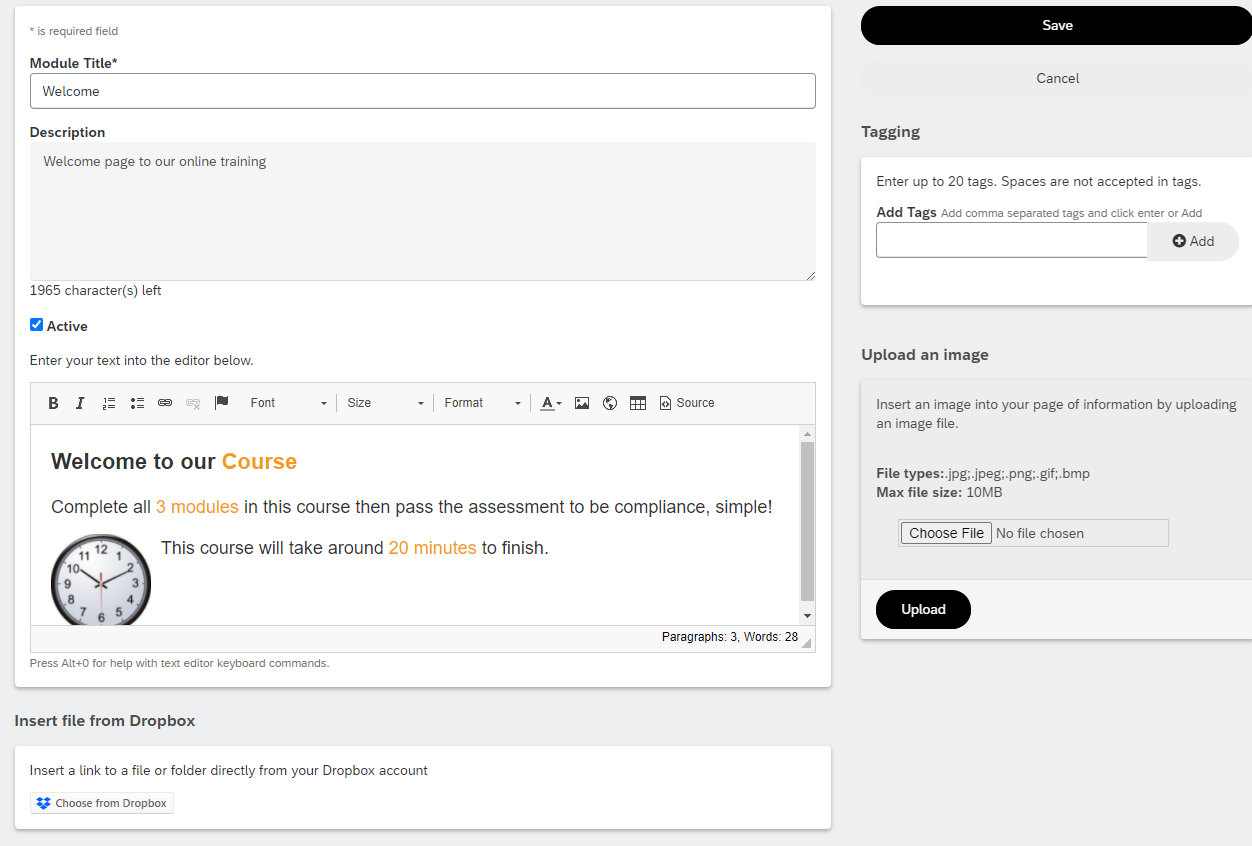The width and height of the screenshot is (1252, 846).
Task: Open the Font dropdown
Action: (x=287, y=403)
